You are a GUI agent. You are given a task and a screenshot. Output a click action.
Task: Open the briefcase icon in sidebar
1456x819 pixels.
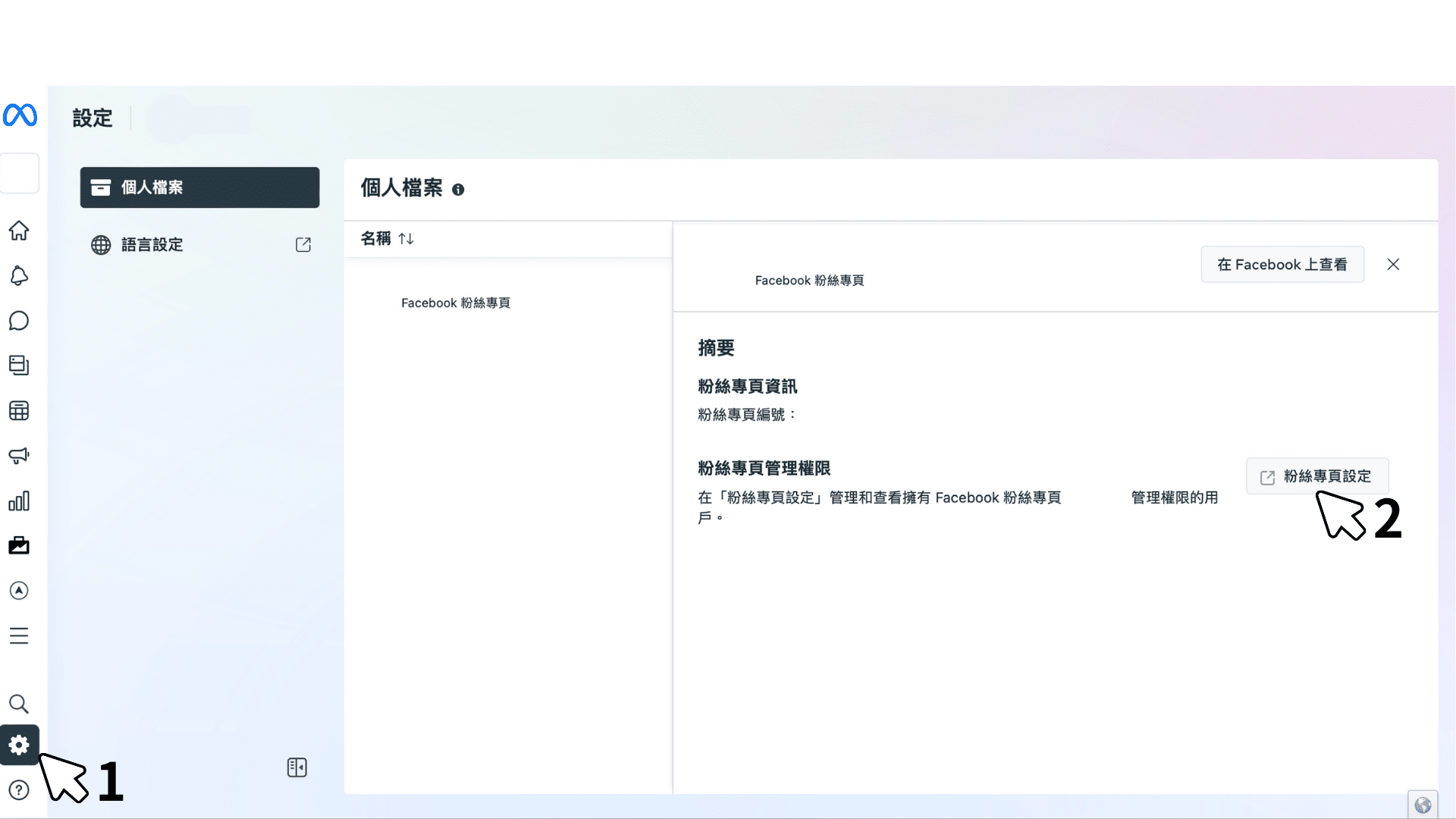[19, 545]
